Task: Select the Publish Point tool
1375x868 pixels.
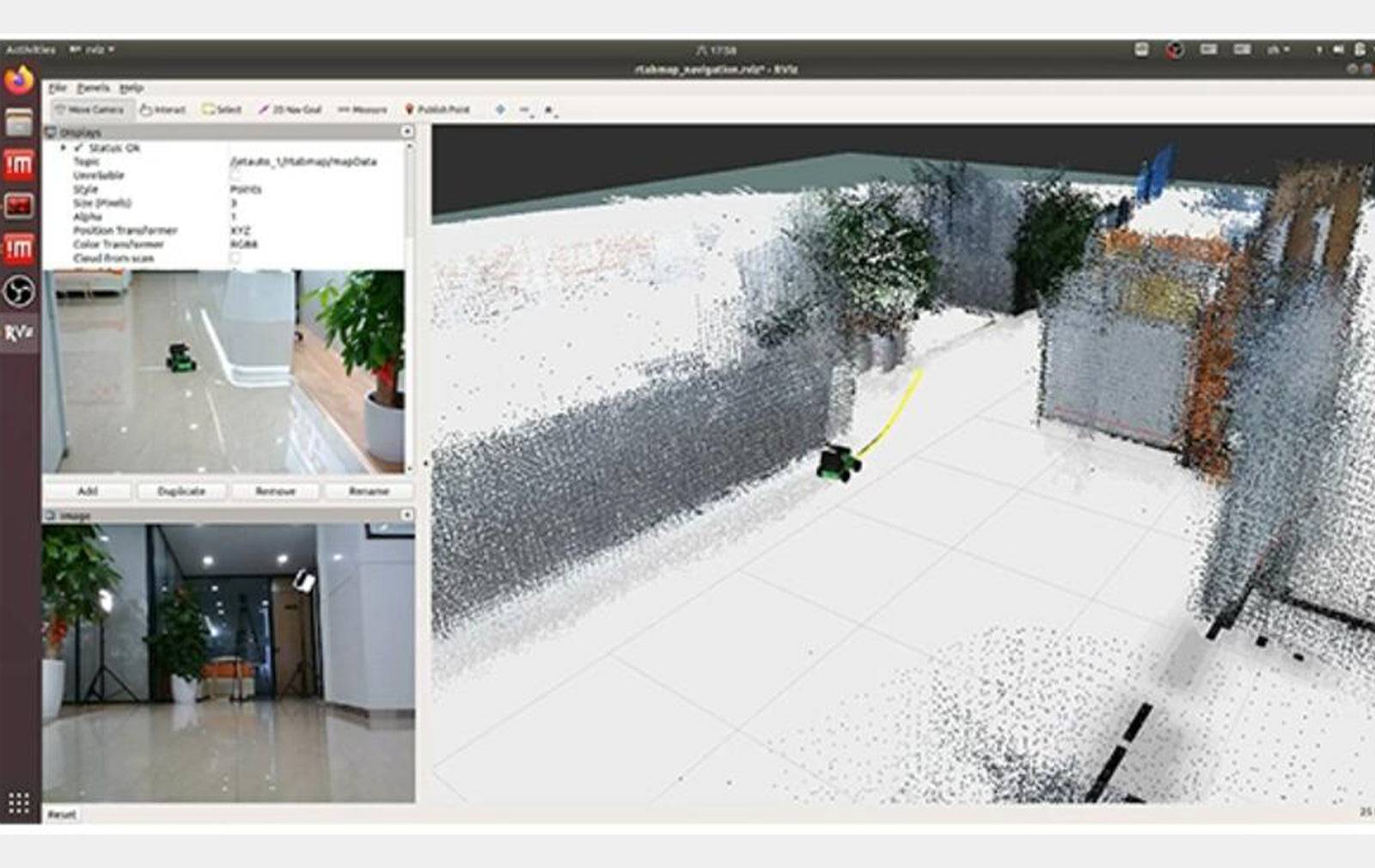Action: click(x=437, y=110)
